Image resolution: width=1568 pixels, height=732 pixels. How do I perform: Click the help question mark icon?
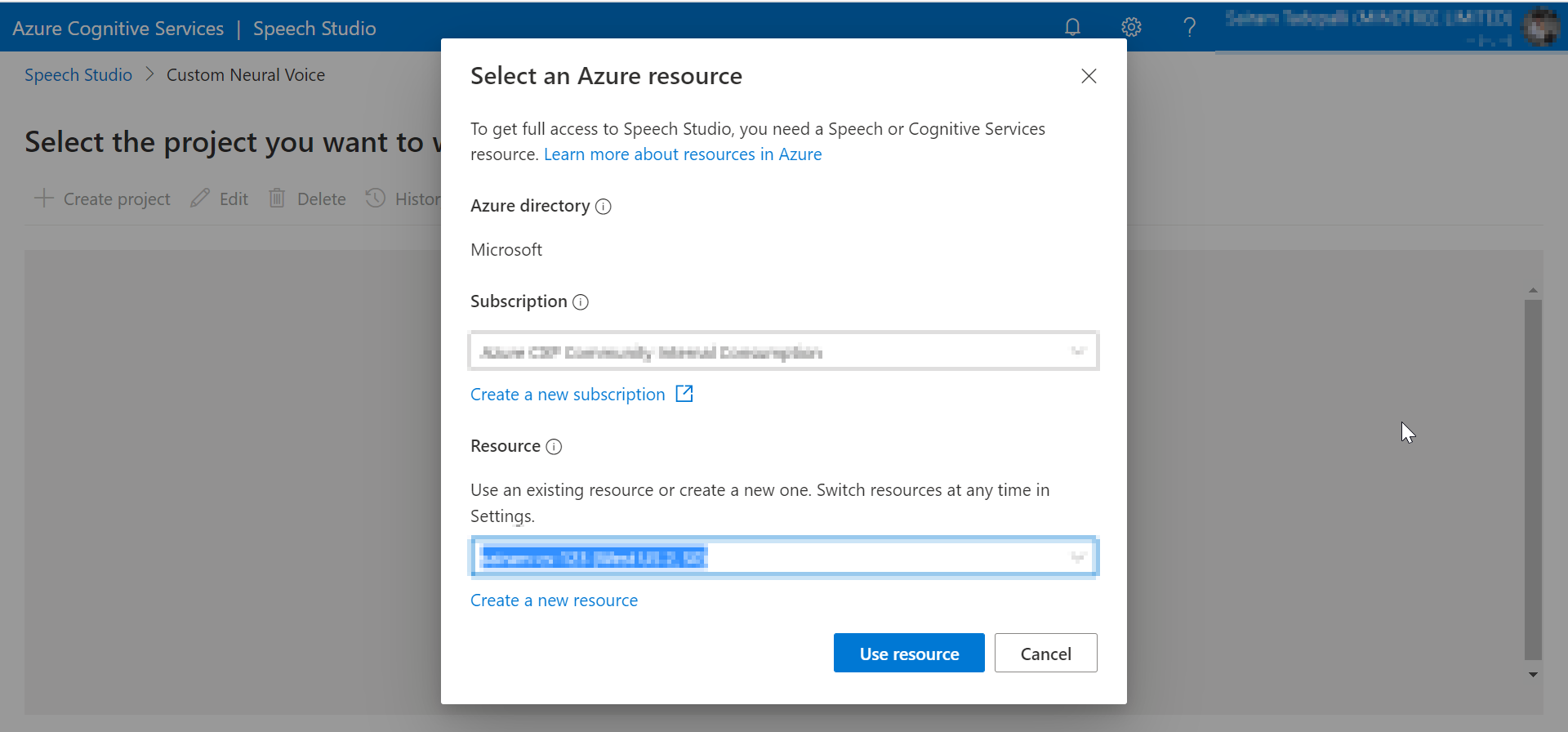[1189, 28]
